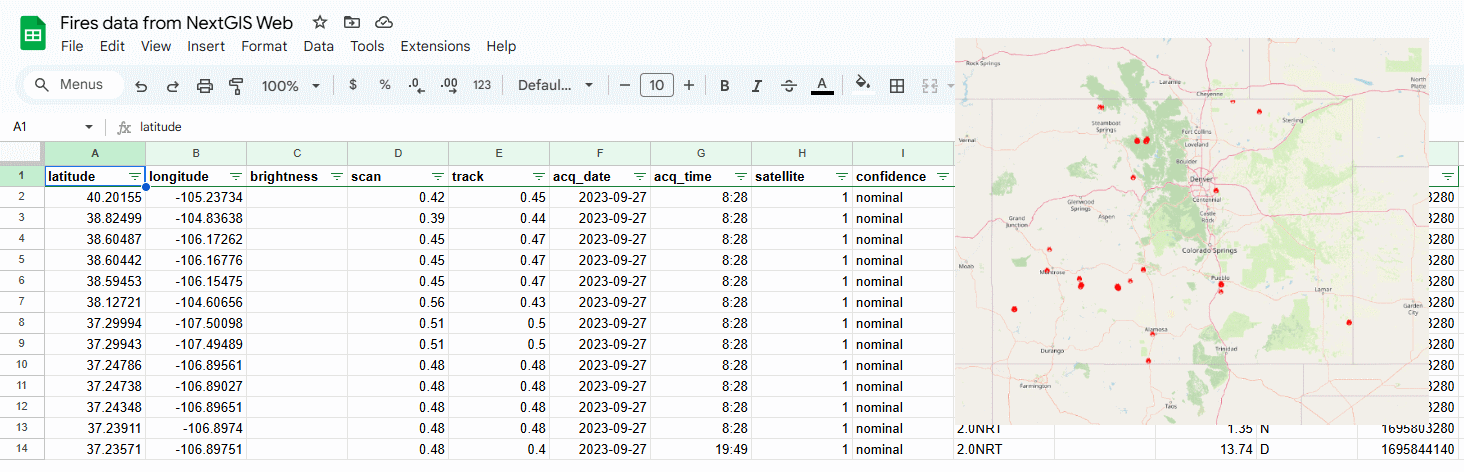The image size is (1464, 472).
Task: Open more number formats (123)
Action: (482, 86)
